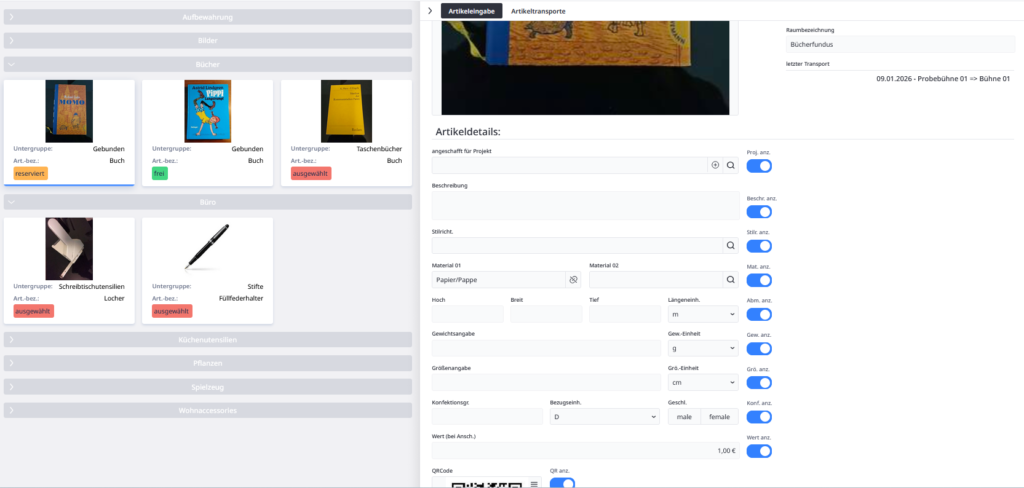1024x488 pixels.
Task: Collapse the Bücher category header
Action: point(208,64)
